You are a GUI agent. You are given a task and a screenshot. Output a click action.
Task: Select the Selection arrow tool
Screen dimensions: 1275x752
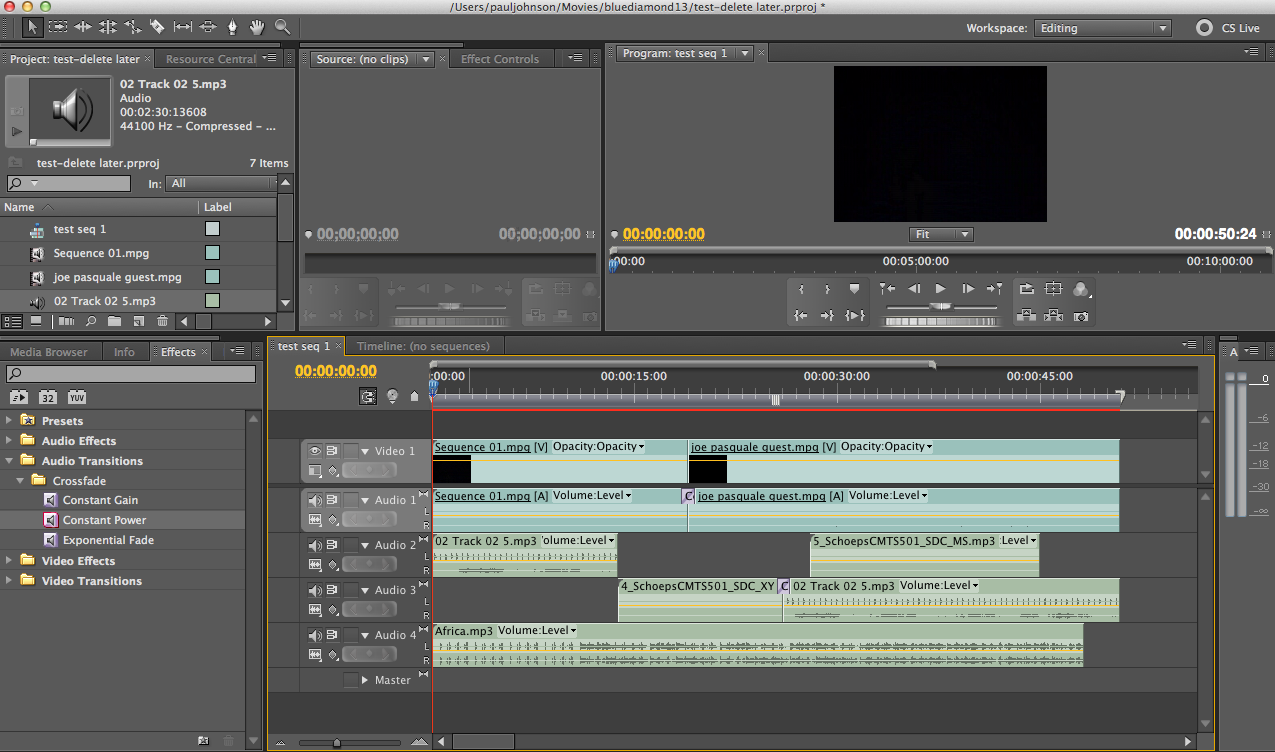32,27
